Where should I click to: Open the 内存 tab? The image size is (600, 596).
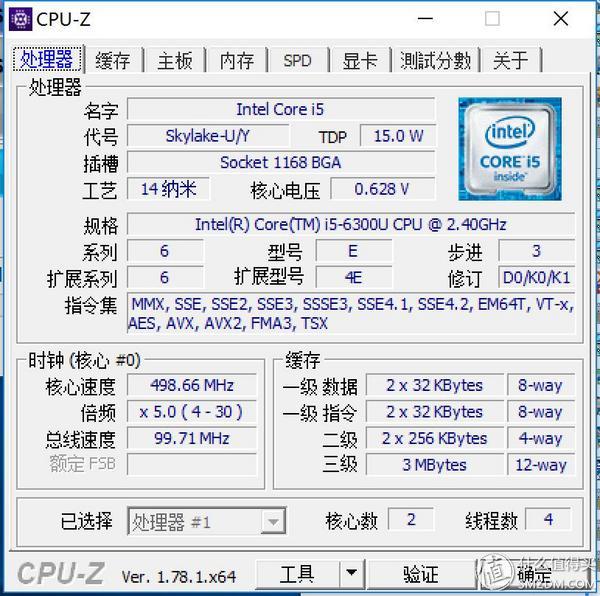coord(237,60)
